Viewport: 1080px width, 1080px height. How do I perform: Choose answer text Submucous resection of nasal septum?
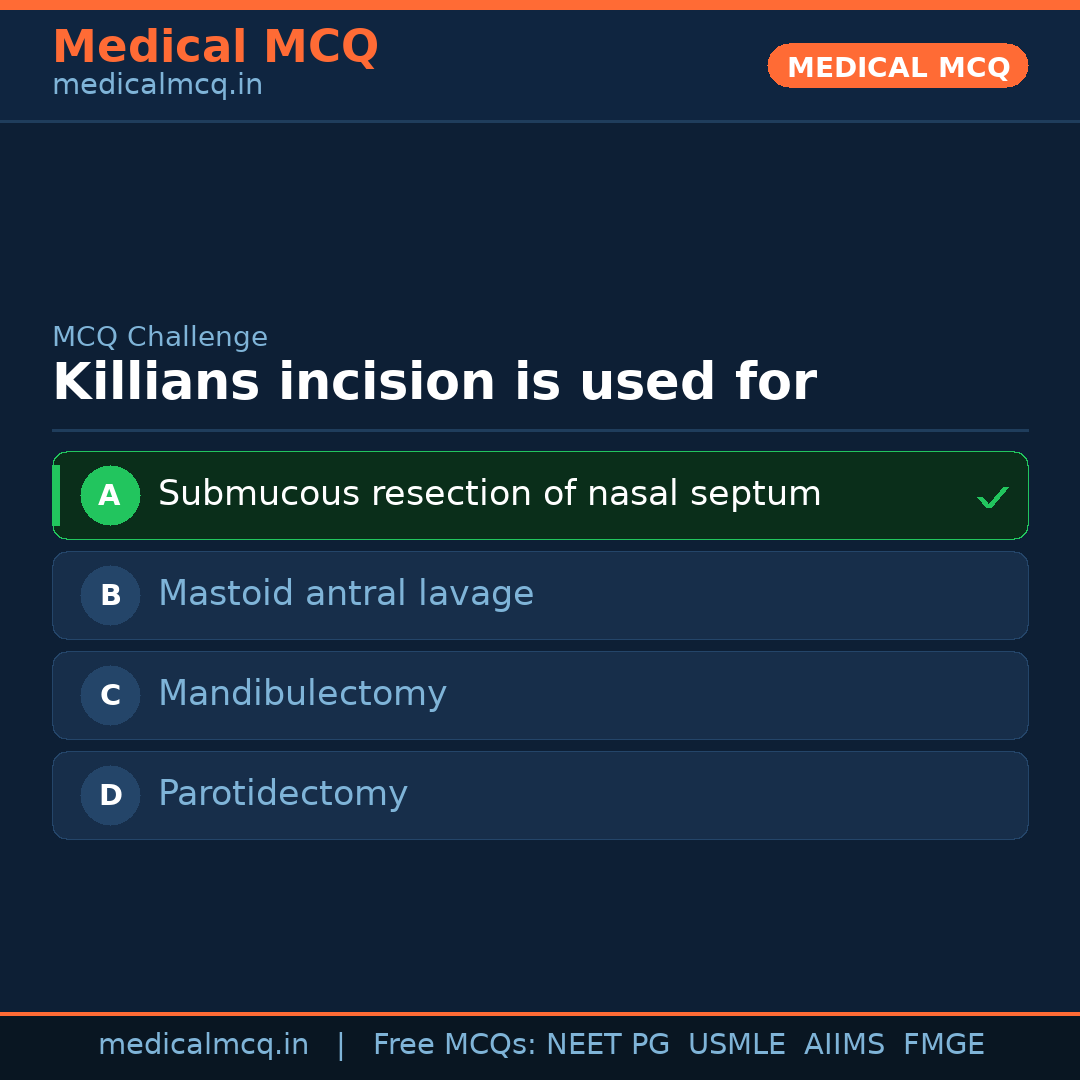(489, 494)
